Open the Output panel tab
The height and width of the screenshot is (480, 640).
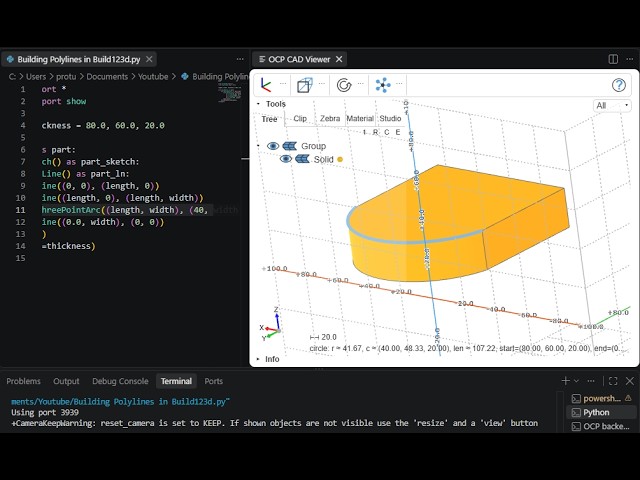66,381
